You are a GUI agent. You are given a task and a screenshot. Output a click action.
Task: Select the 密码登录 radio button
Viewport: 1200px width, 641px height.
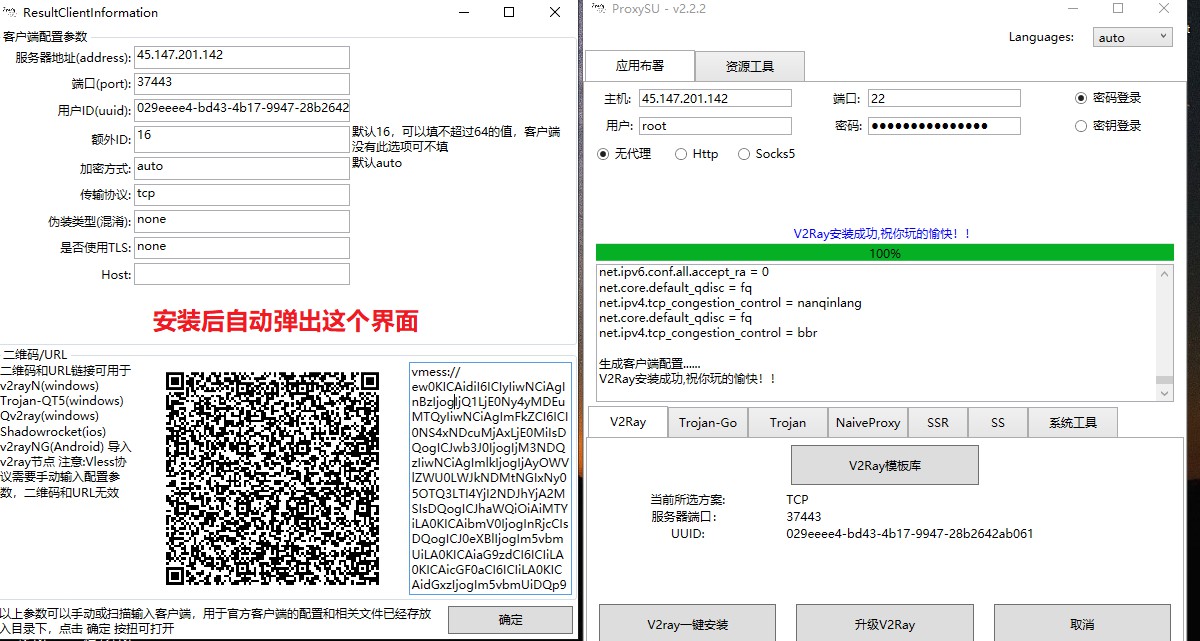coord(1081,98)
